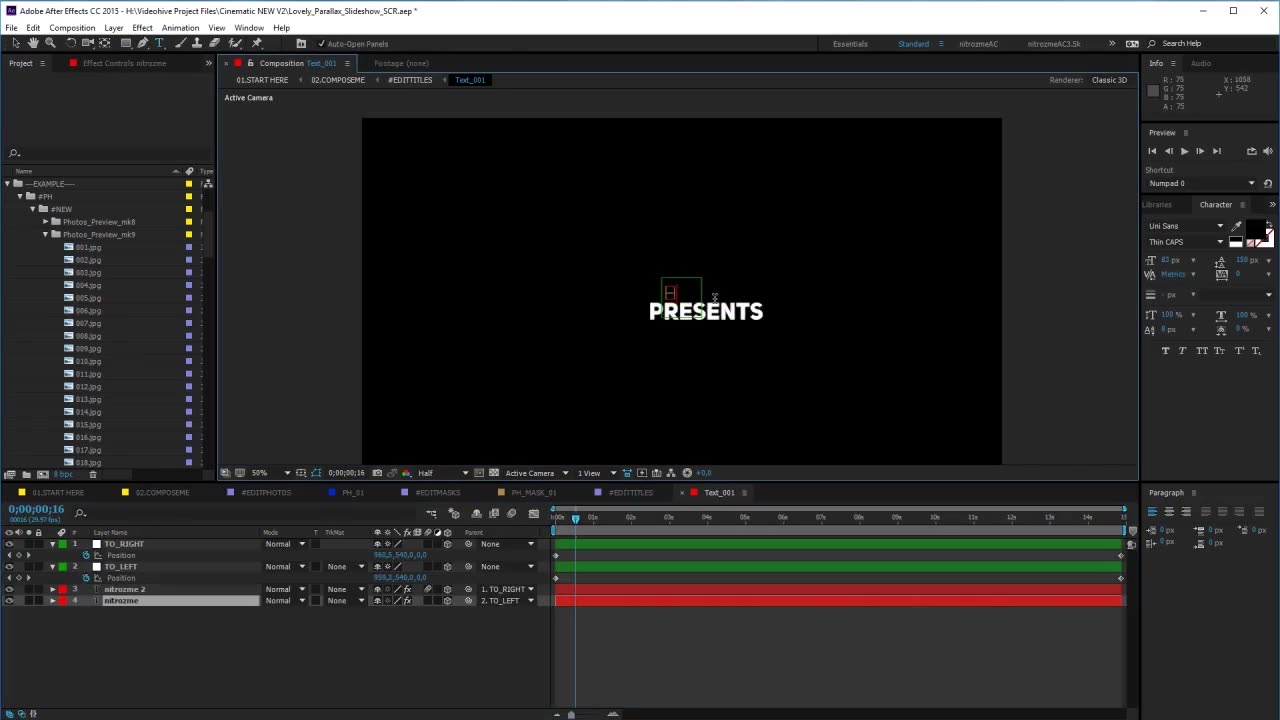The width and height of the screenshot is (1280, 720).
Task: Open the Thin CAPS font style dropdown
Action: [x=1186, y=242]
